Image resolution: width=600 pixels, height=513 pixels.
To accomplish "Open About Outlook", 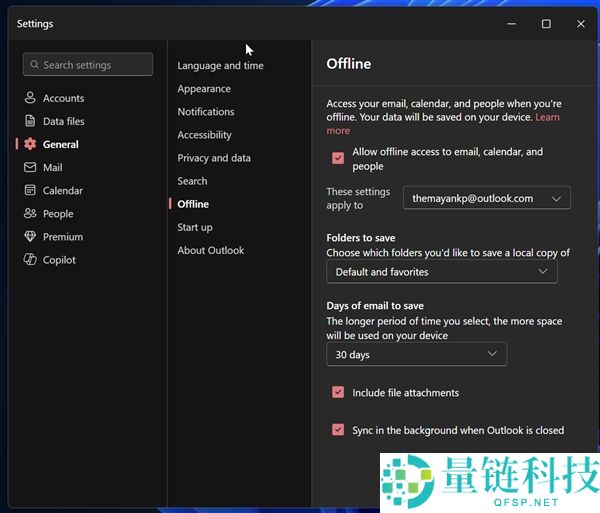I will pos(210,250).
